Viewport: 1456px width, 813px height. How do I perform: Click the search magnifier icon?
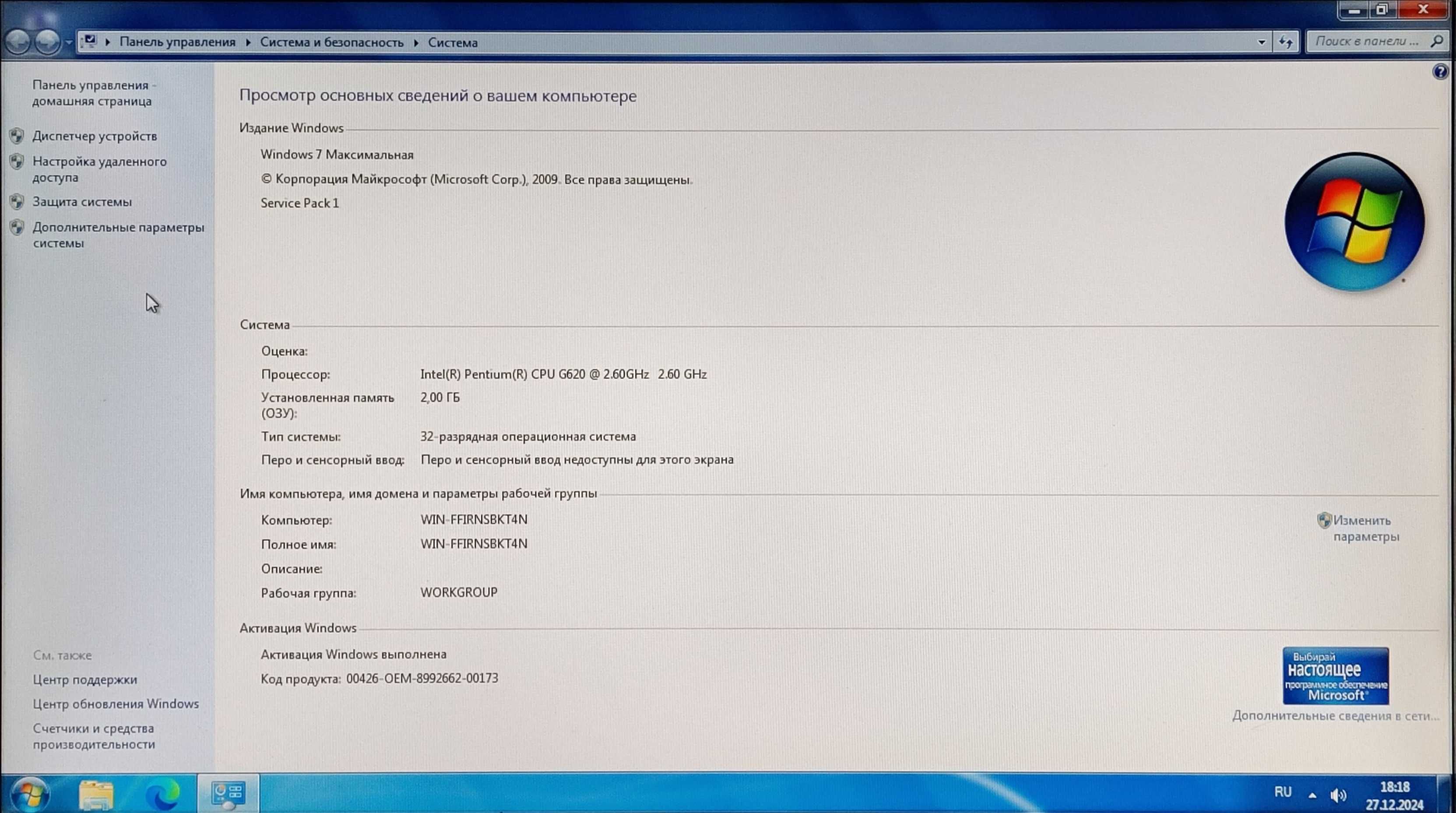1437,41
